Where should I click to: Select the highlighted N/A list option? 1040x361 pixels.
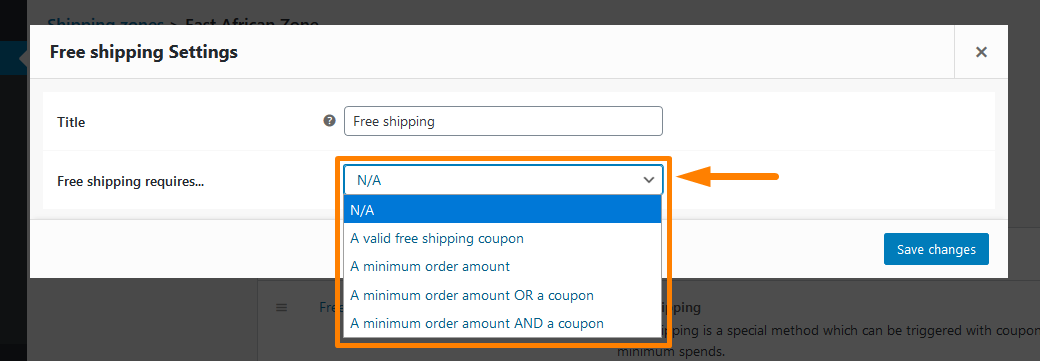(503, 210)
